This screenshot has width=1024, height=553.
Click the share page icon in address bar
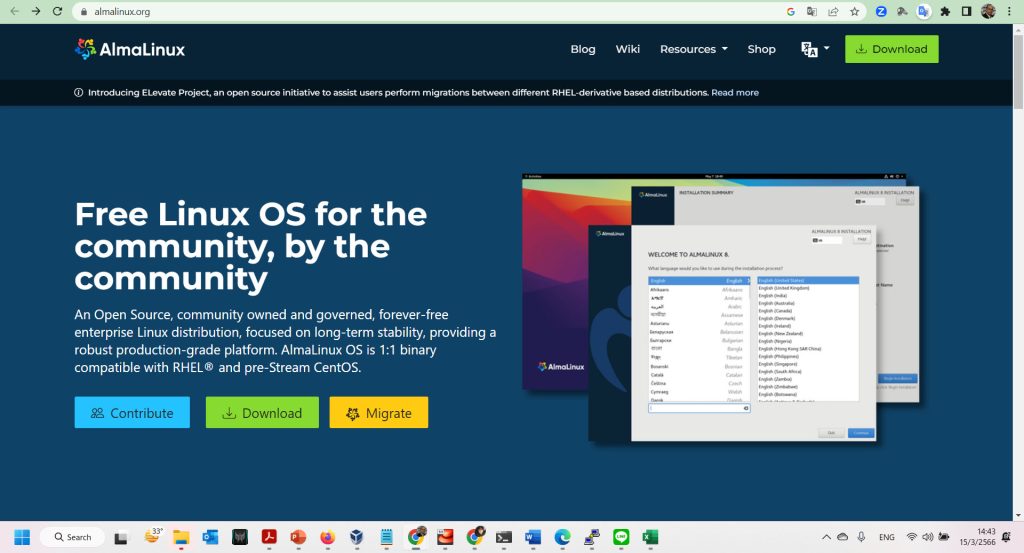[833, 12]
